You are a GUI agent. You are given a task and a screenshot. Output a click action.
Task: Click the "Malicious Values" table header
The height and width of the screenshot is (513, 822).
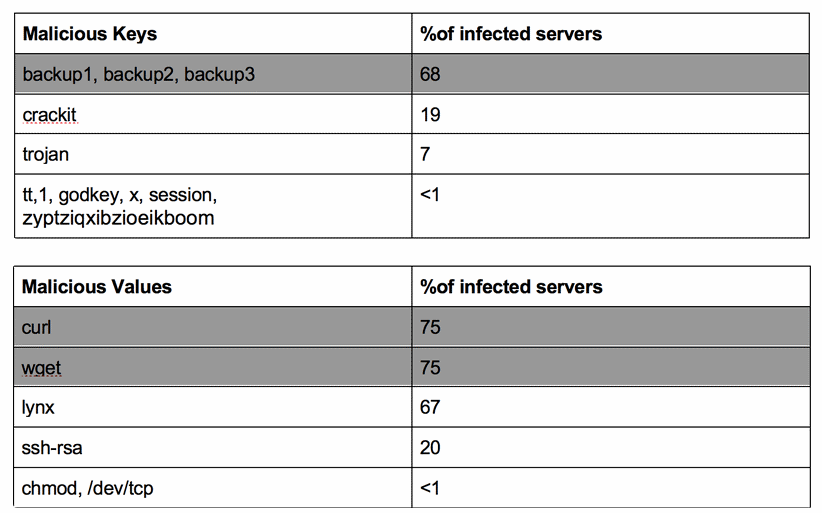pos(97,287)
